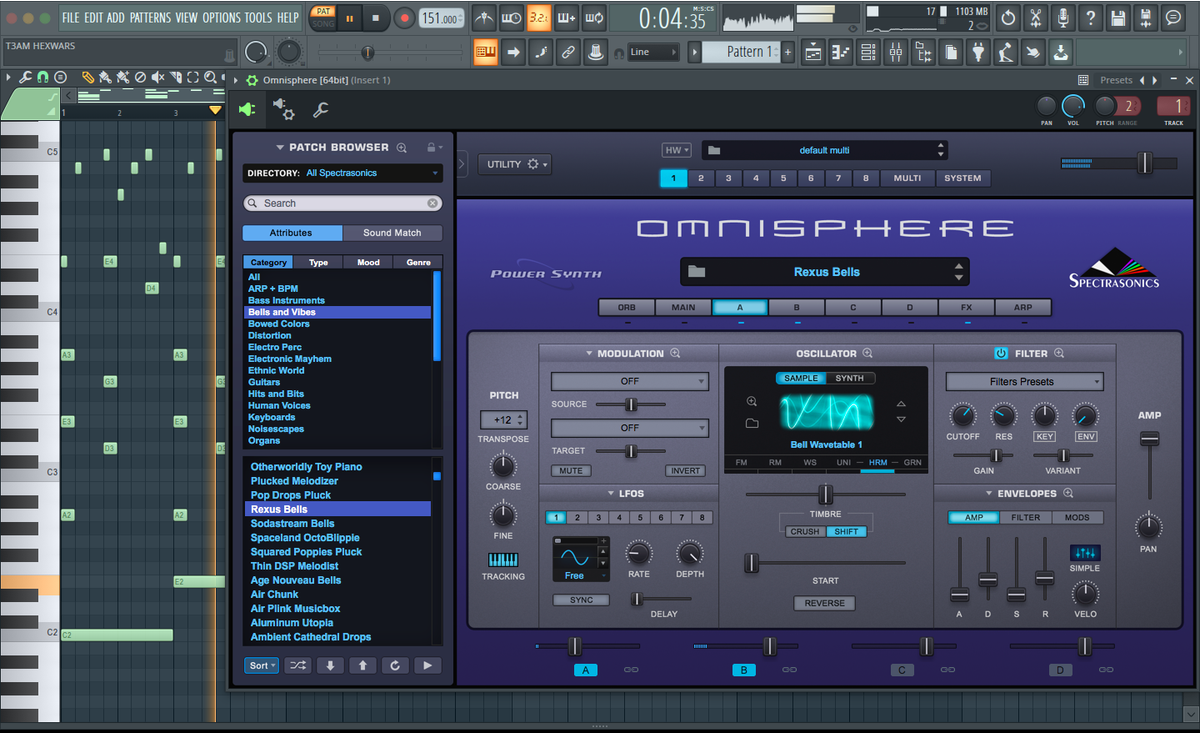Open the PATTERNS menu

coord(150,18)
